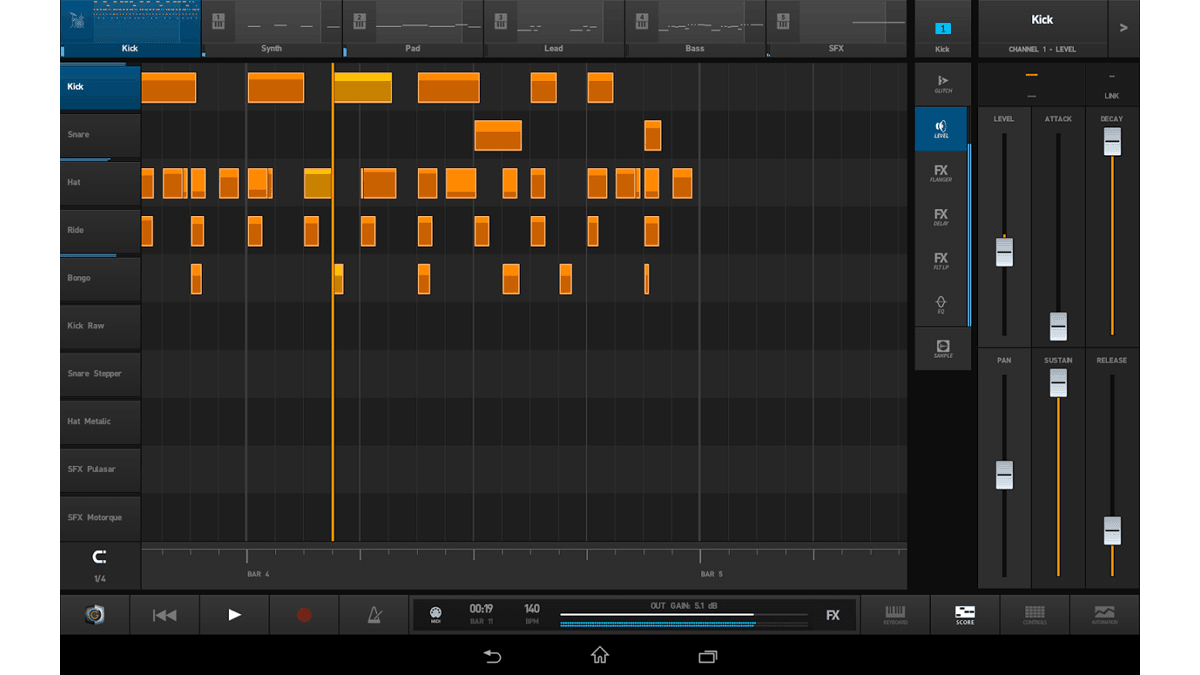Open the Kick channel 1 selector
Screen dimensions: 1200x675
click(x=942, y=36)
